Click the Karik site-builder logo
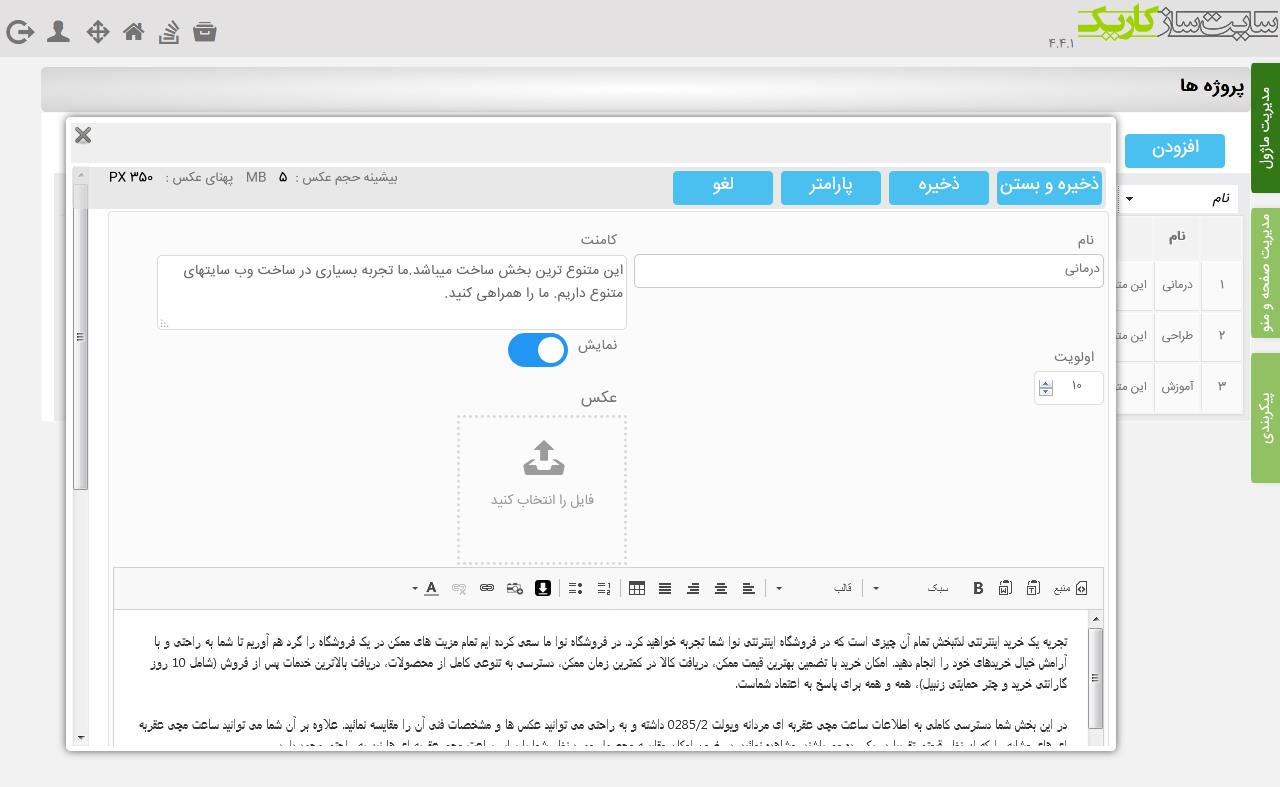1280x787 pixels. pyautogui.click(x=1177, y=23)
